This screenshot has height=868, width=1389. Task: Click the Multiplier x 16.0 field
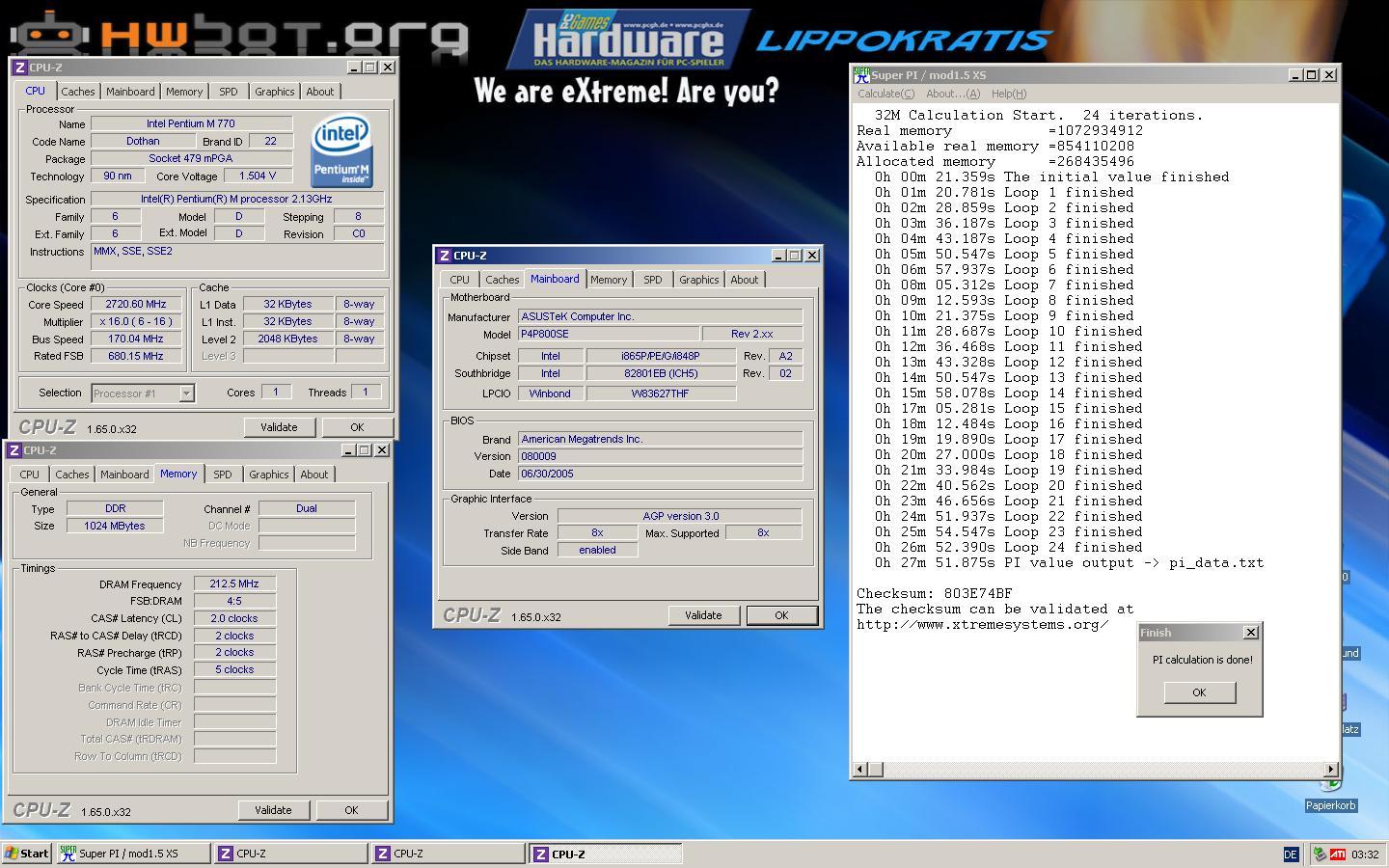(x=137, y=321)
